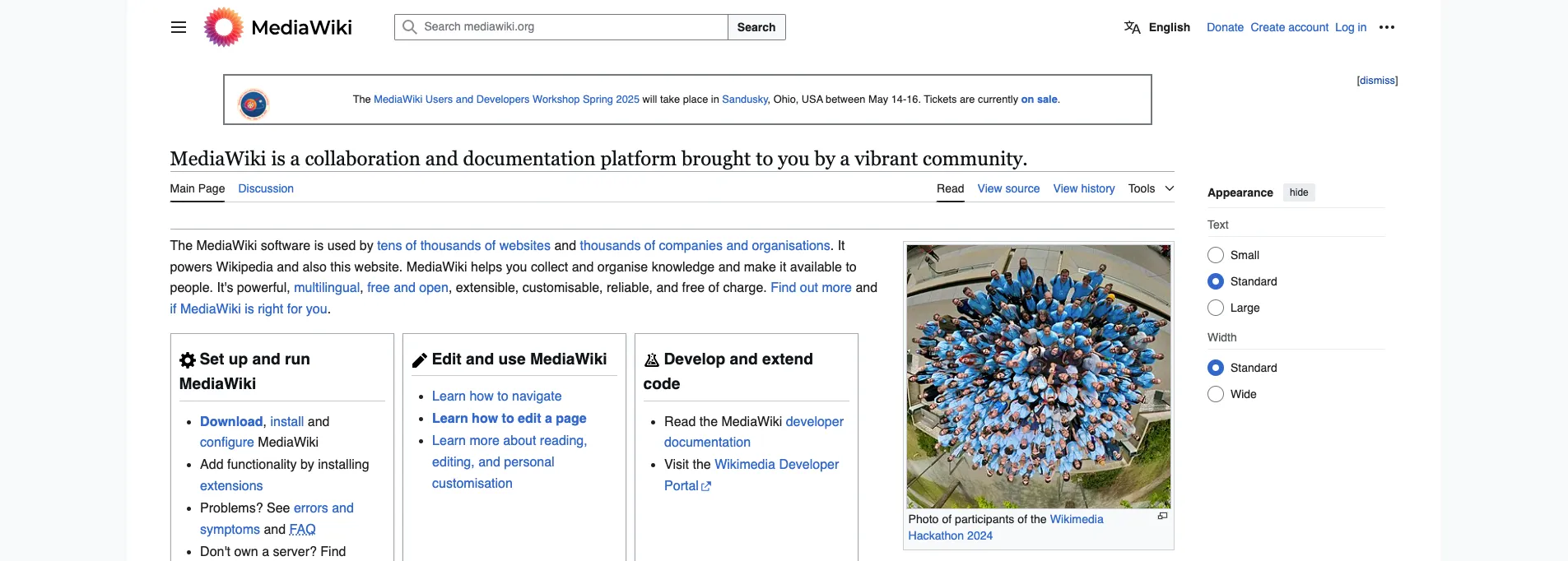The height and width of the screenshot is (561, 1568).
Task: Switch to the Discussion tab
Action: tap(266, 188)
